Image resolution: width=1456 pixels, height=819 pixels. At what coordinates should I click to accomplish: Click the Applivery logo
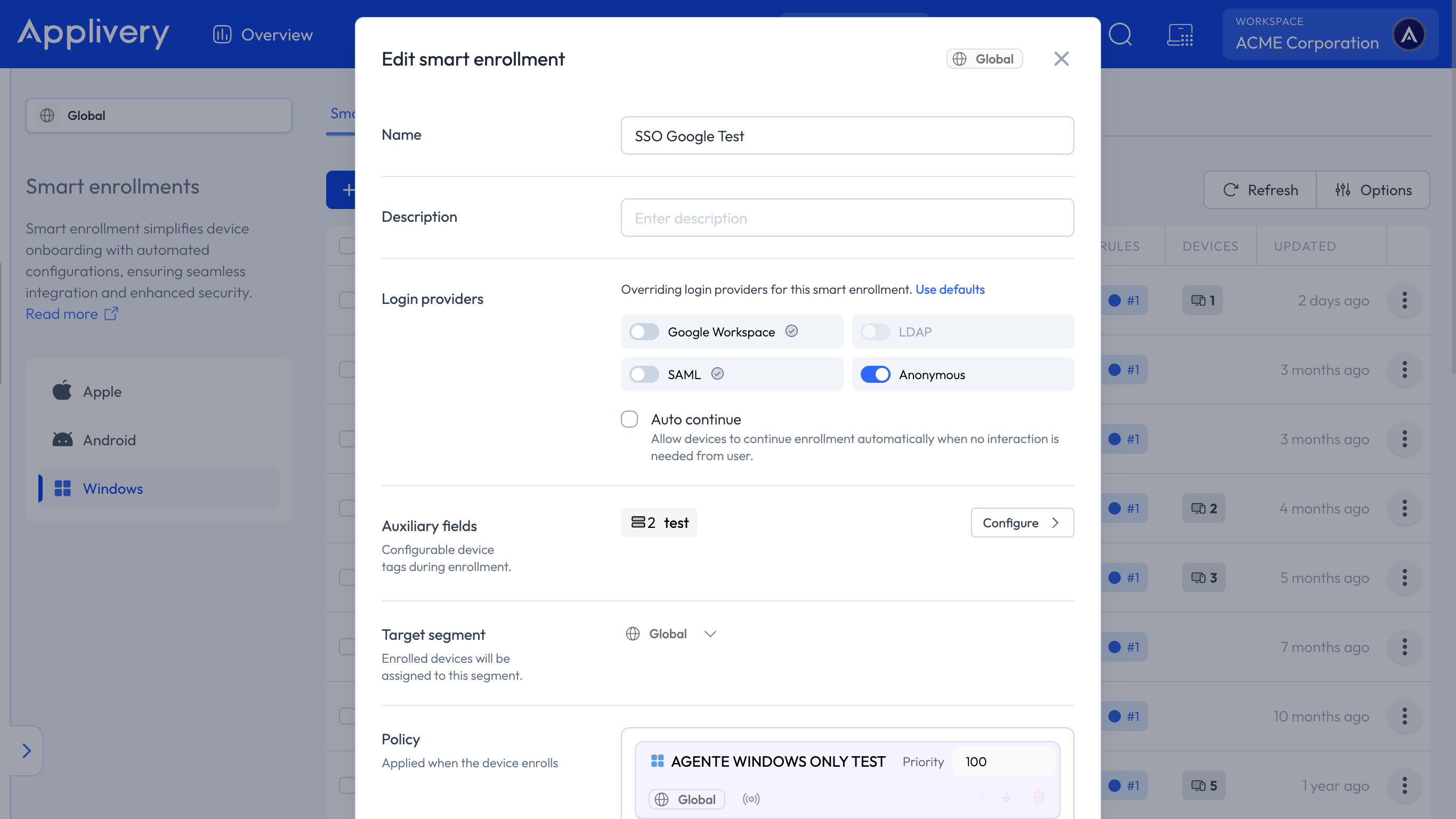[x=93, y=34]
